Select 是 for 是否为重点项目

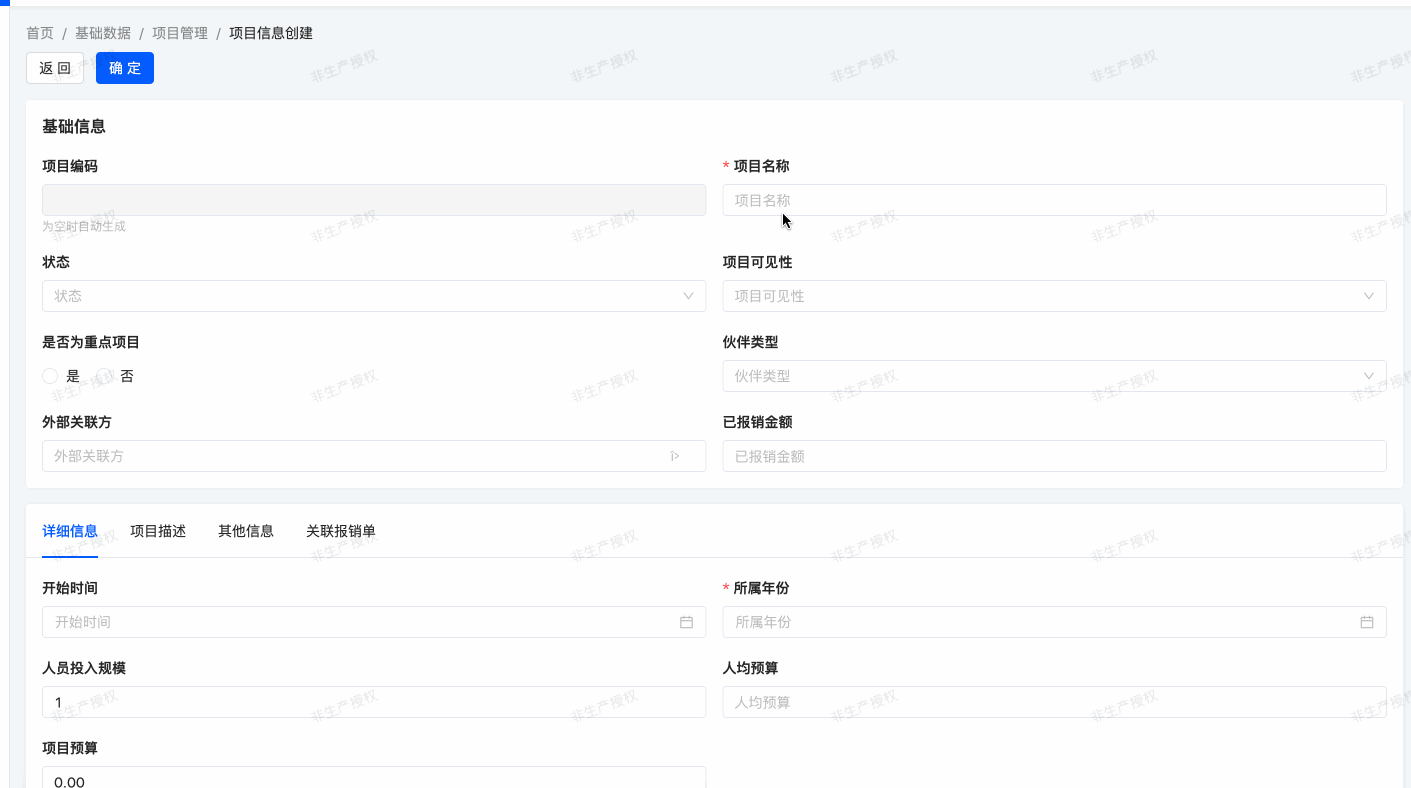[x=51, y=376]
